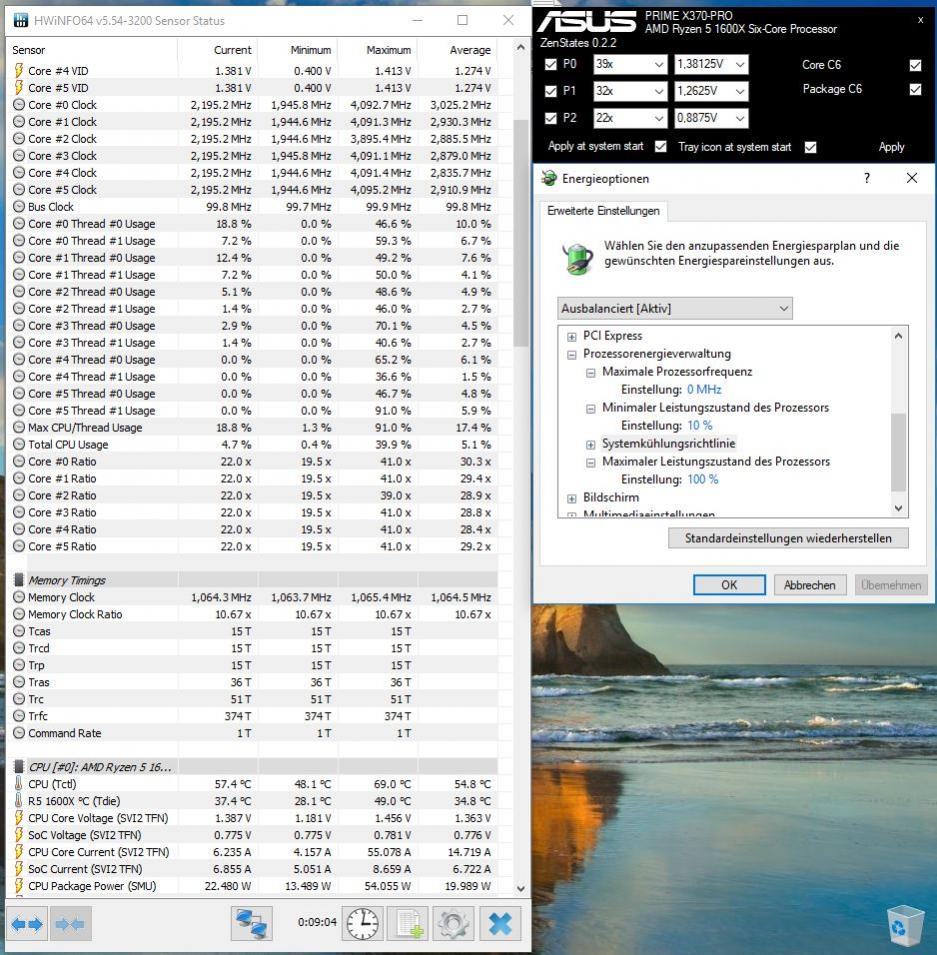Expand Systemkühlungsrichtlinie node
The width and height of the screenshot is (937, 955).
(x=590, y=445)
